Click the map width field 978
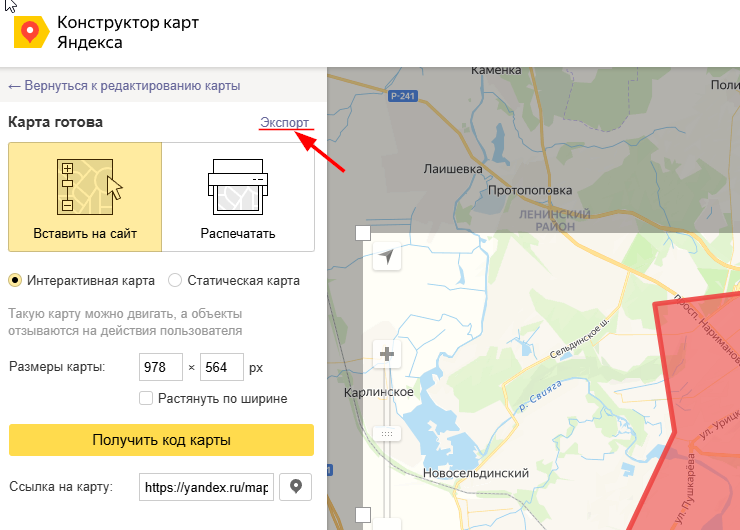740x530 pixels. [x=161, y=367]
